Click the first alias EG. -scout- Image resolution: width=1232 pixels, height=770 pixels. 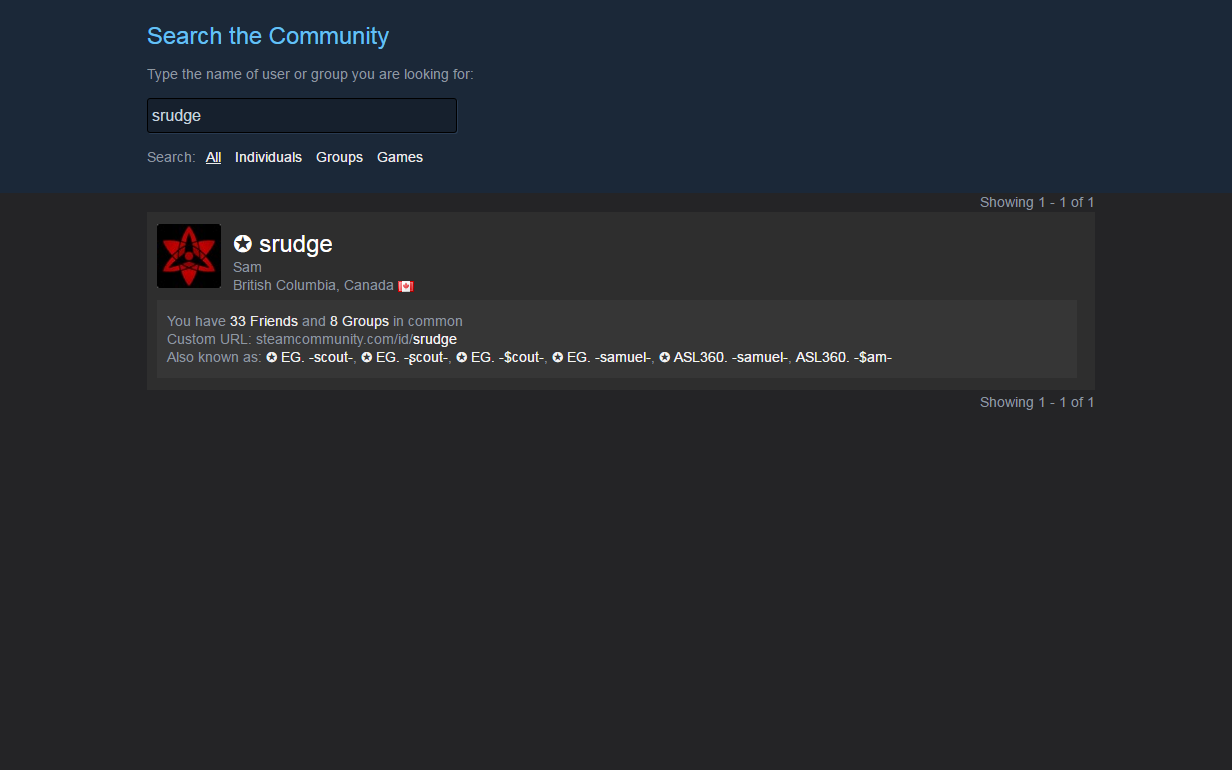coord(310,357)
